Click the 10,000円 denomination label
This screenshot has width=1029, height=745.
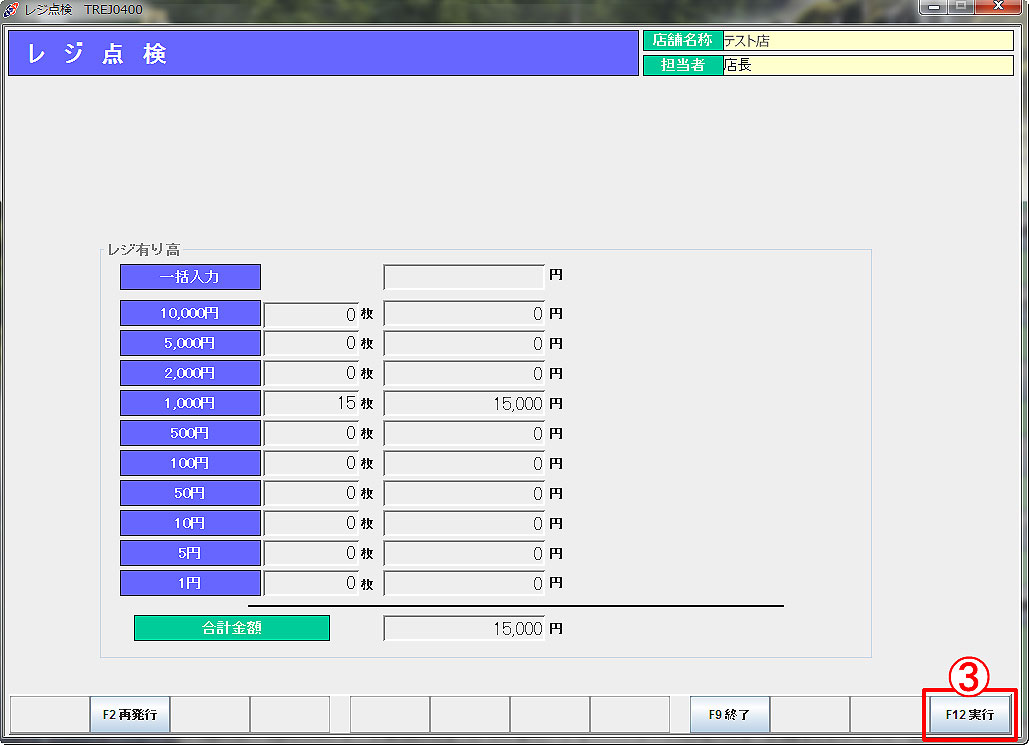click(190, 314)
